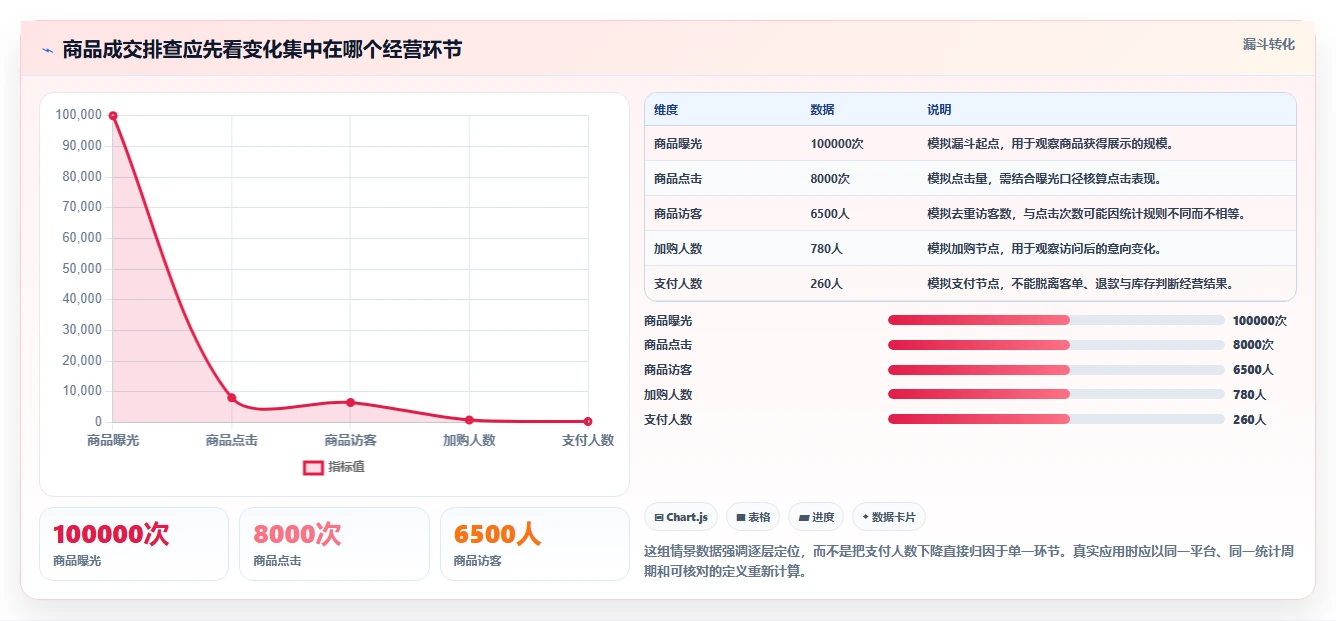Select the table row description 模拟漏斗起点，用于观察商品获得展示的规模
The height and width of the screenshot is (621, 1336).
[x=1050, y=144]
